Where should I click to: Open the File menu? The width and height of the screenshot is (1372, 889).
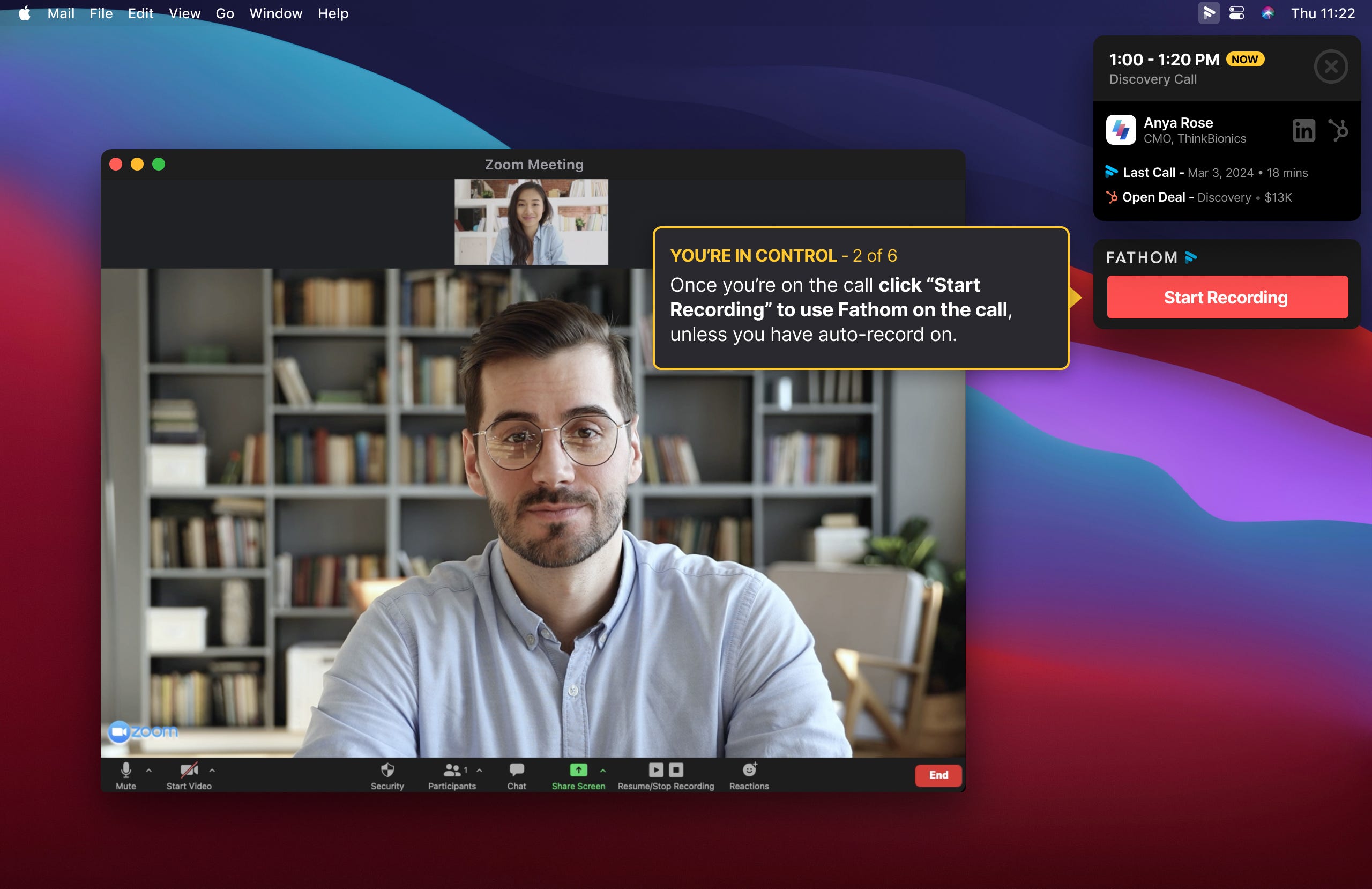101,13
